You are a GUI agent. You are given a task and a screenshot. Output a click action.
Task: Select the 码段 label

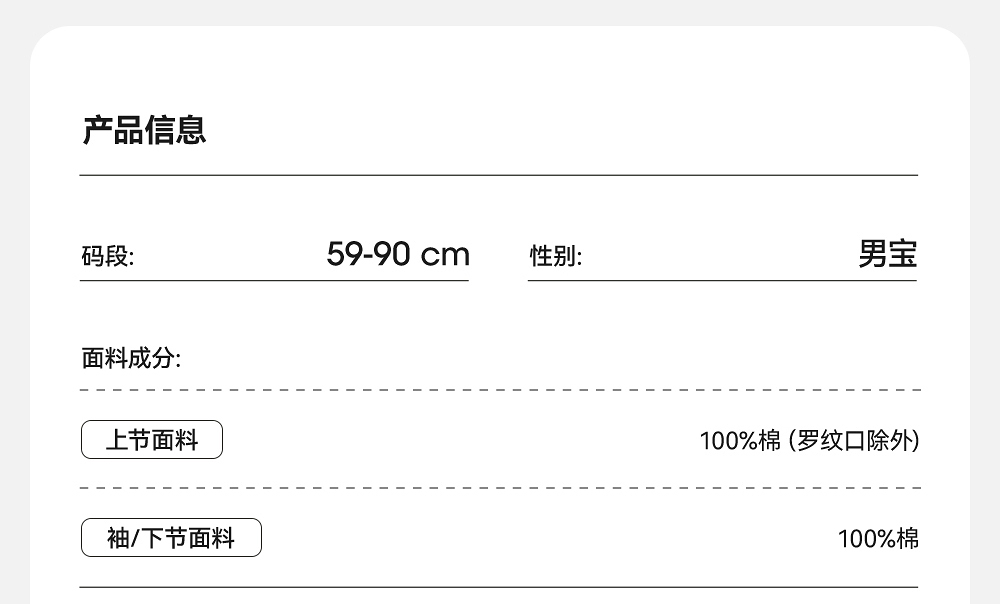(107, 257)
